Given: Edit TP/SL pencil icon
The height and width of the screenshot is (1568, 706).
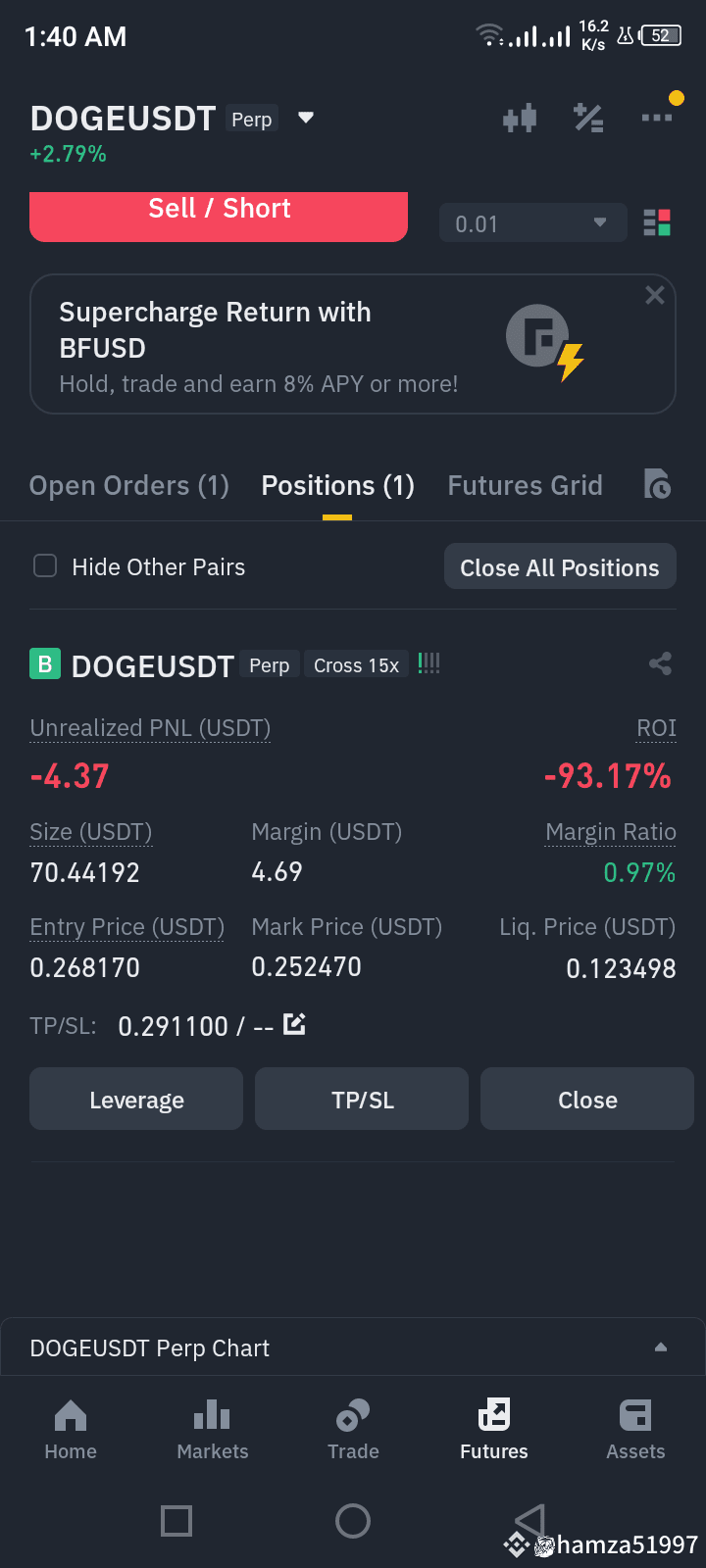Looking at the screenshot, I should point(294,1025).
